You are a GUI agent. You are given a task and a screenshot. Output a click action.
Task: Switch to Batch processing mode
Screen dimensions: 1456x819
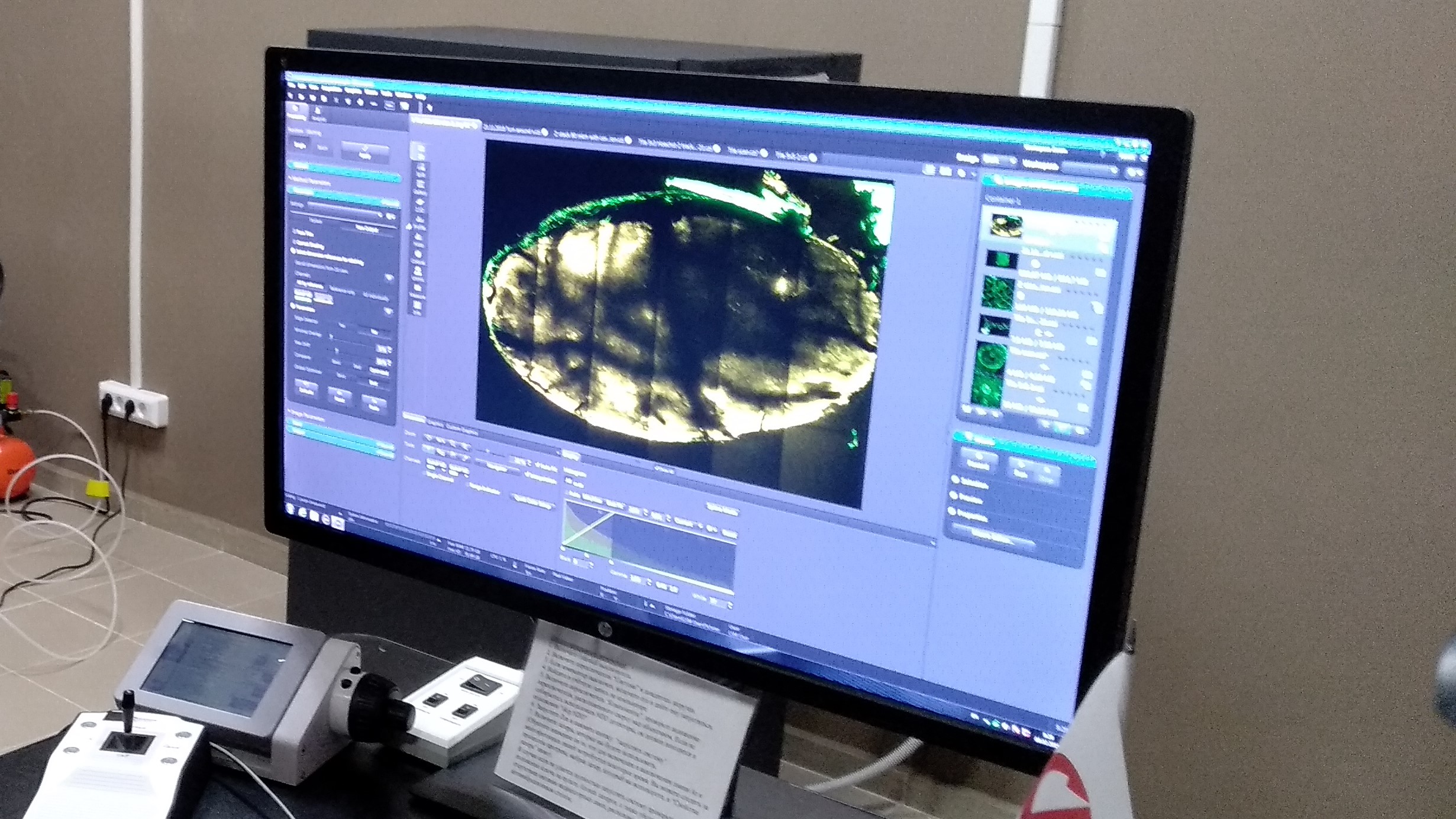click(322, 148)
